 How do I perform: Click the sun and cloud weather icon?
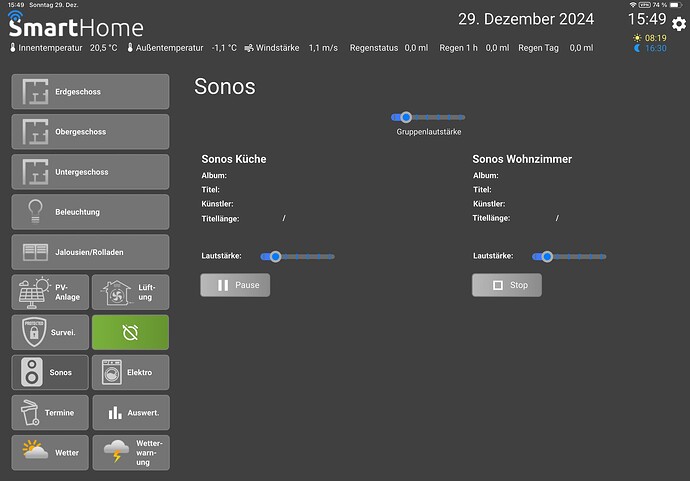[x=35, y=450]
